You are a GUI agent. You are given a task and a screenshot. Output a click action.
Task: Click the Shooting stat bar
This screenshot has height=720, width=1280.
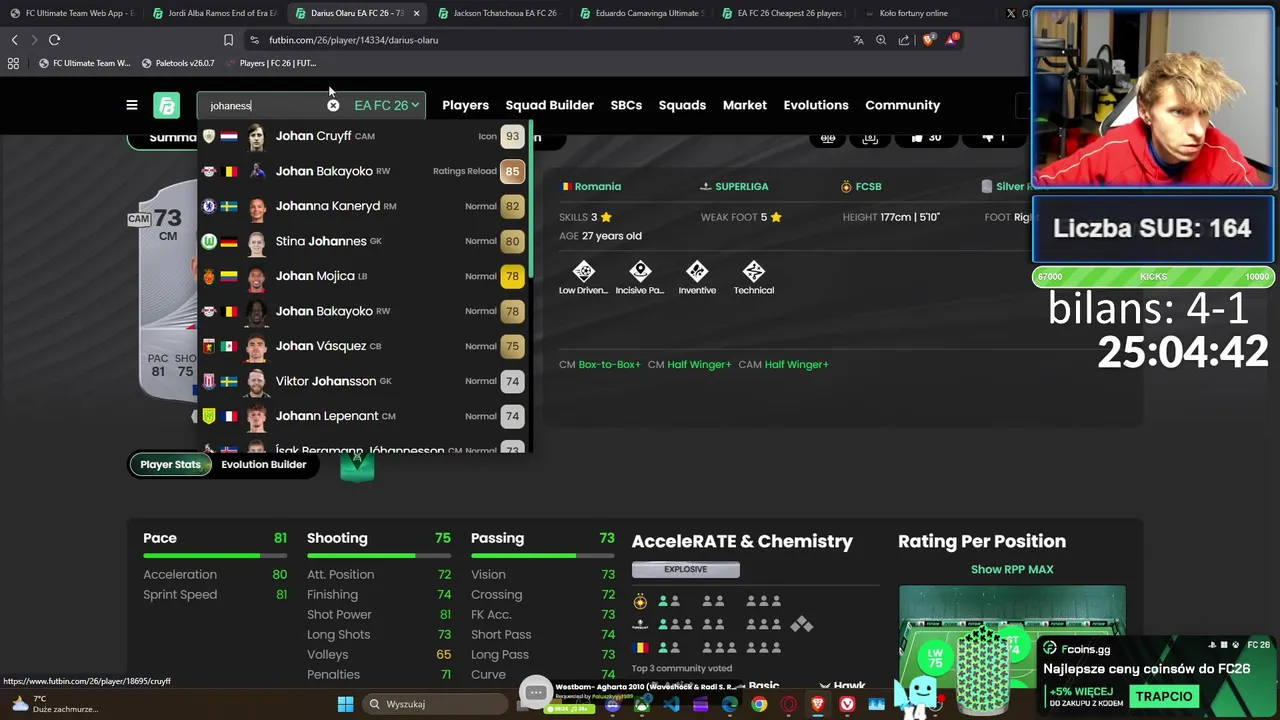[379, 555]
